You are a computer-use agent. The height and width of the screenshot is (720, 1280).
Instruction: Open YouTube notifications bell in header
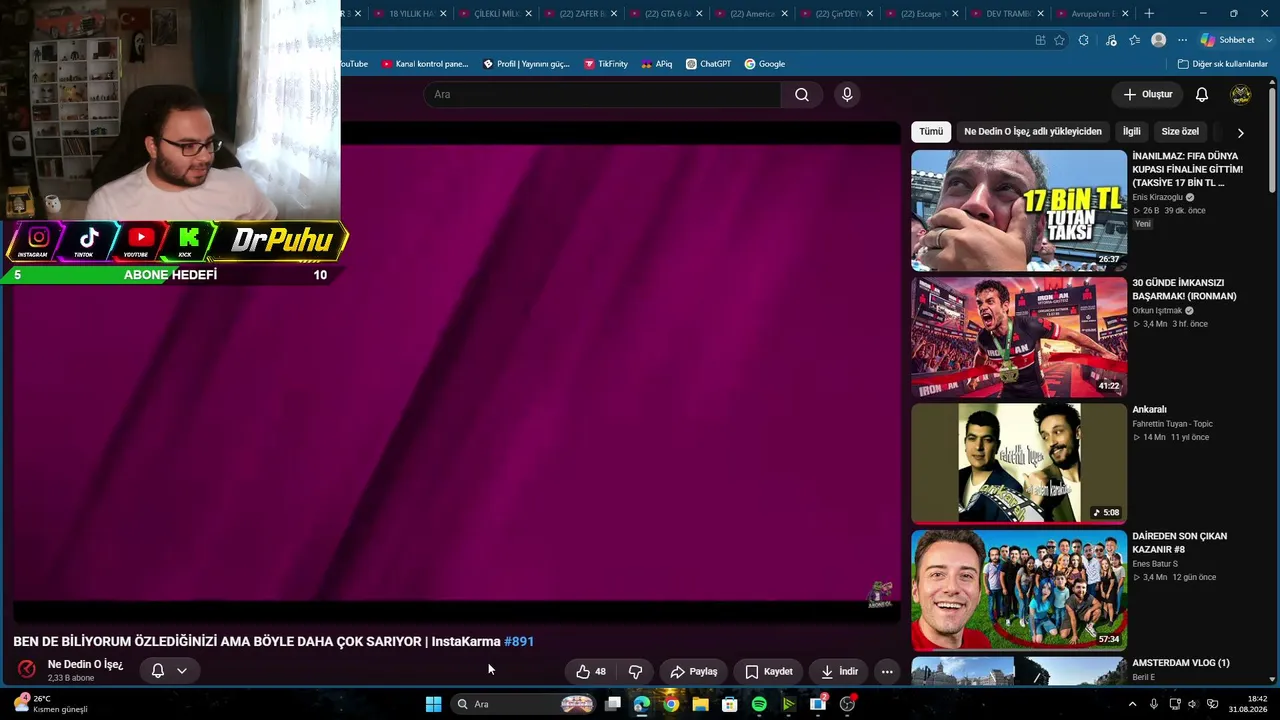point(1202,94)
